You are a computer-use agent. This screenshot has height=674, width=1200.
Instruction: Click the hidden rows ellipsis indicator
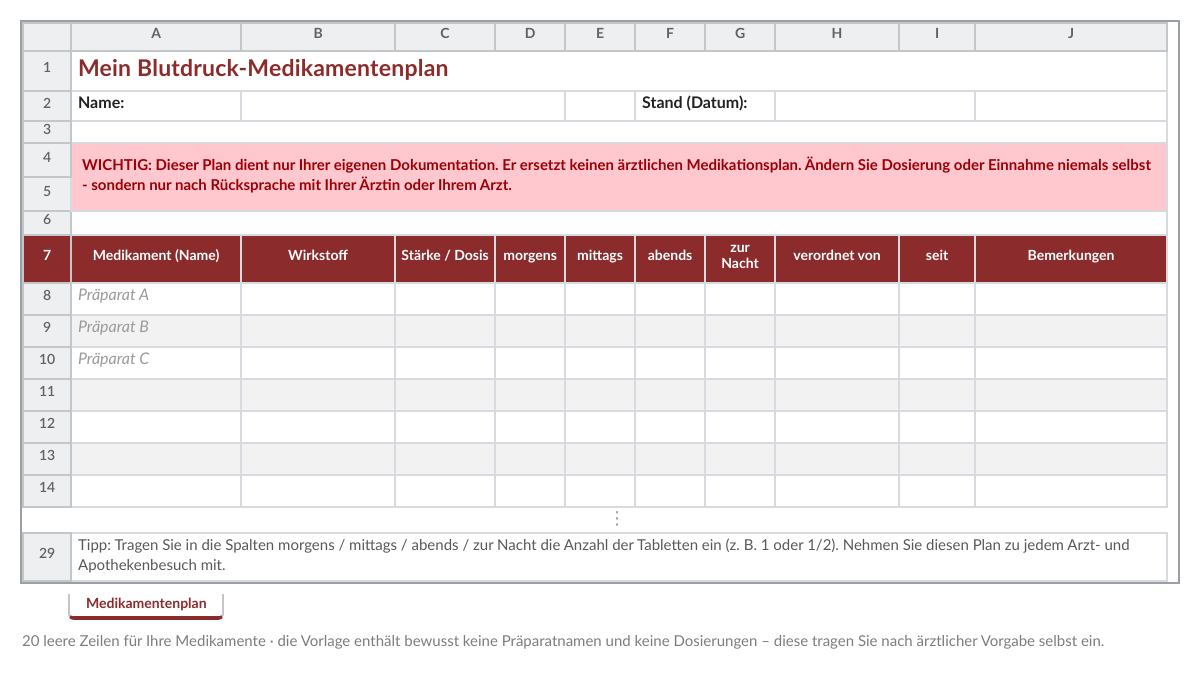617,519
